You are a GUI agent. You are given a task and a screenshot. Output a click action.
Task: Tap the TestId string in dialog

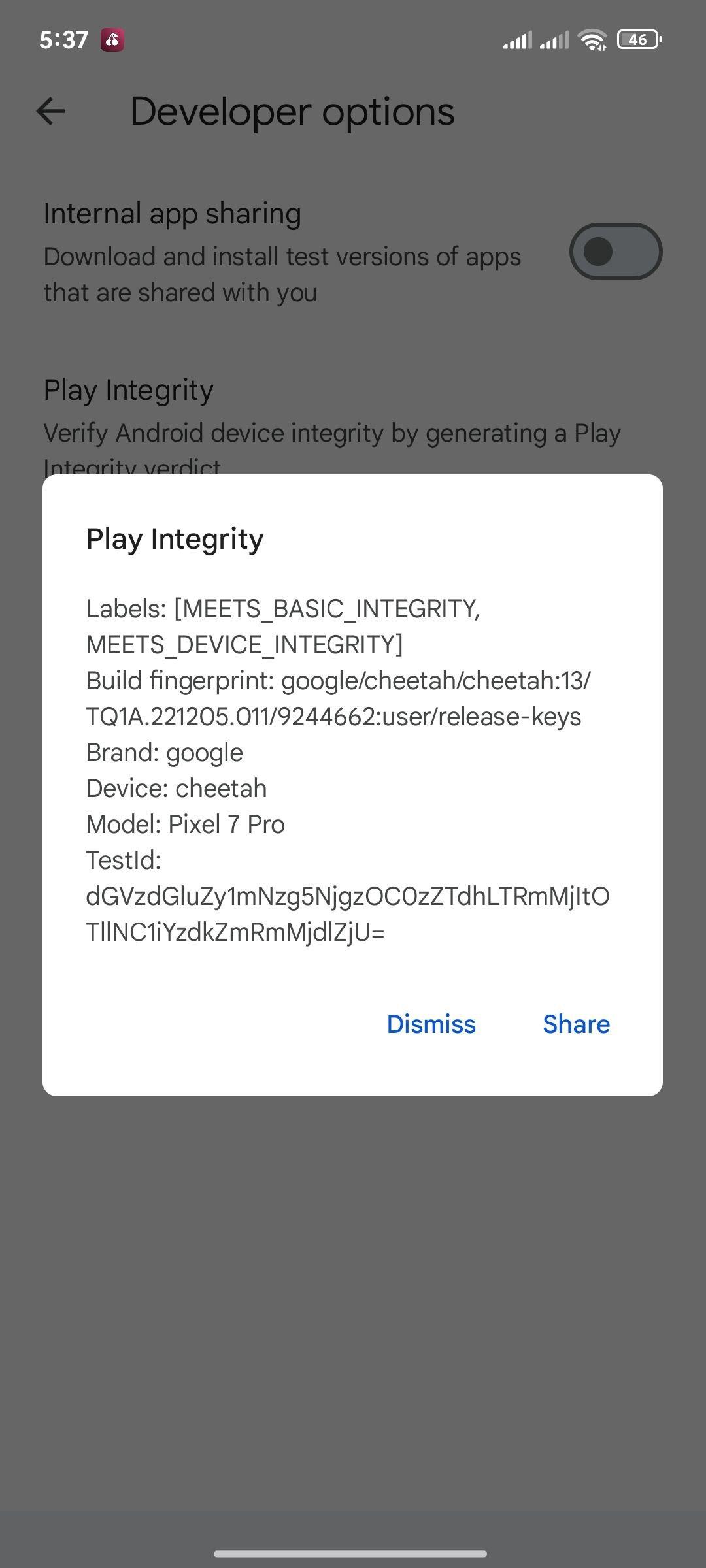pyautogui.click(x=348, y=914)
